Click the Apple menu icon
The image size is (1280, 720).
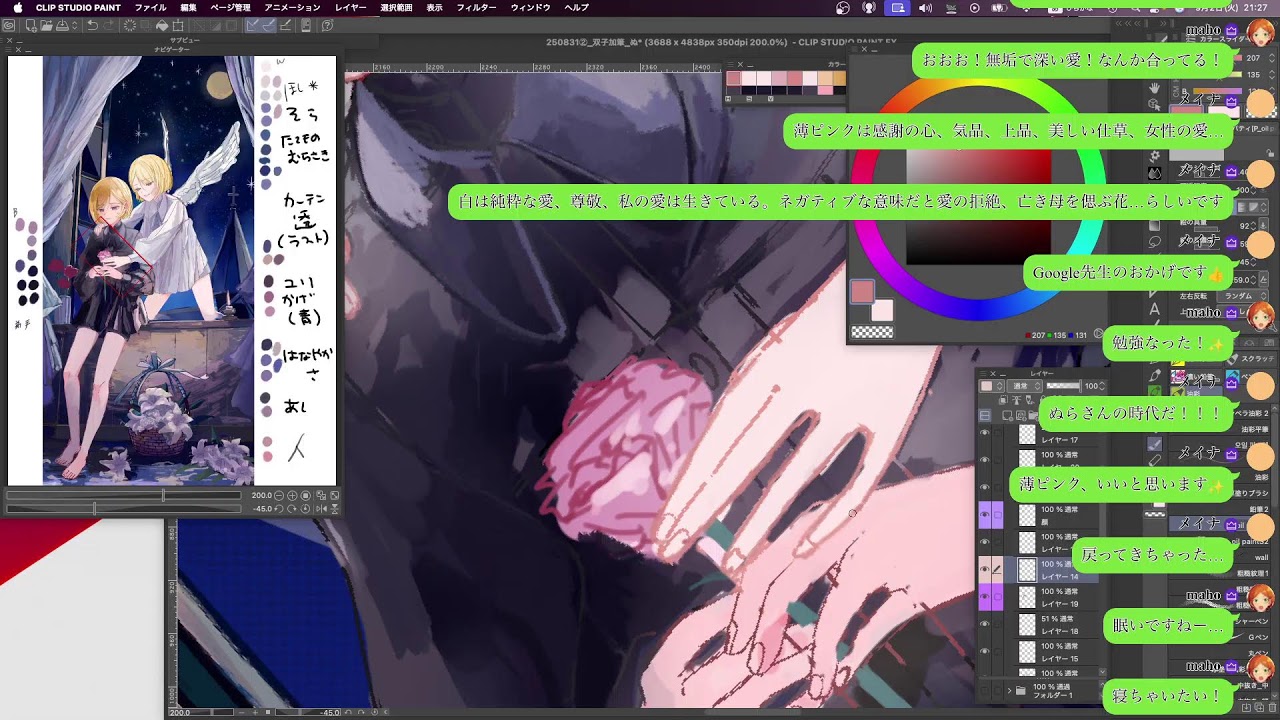pos(17,7)
